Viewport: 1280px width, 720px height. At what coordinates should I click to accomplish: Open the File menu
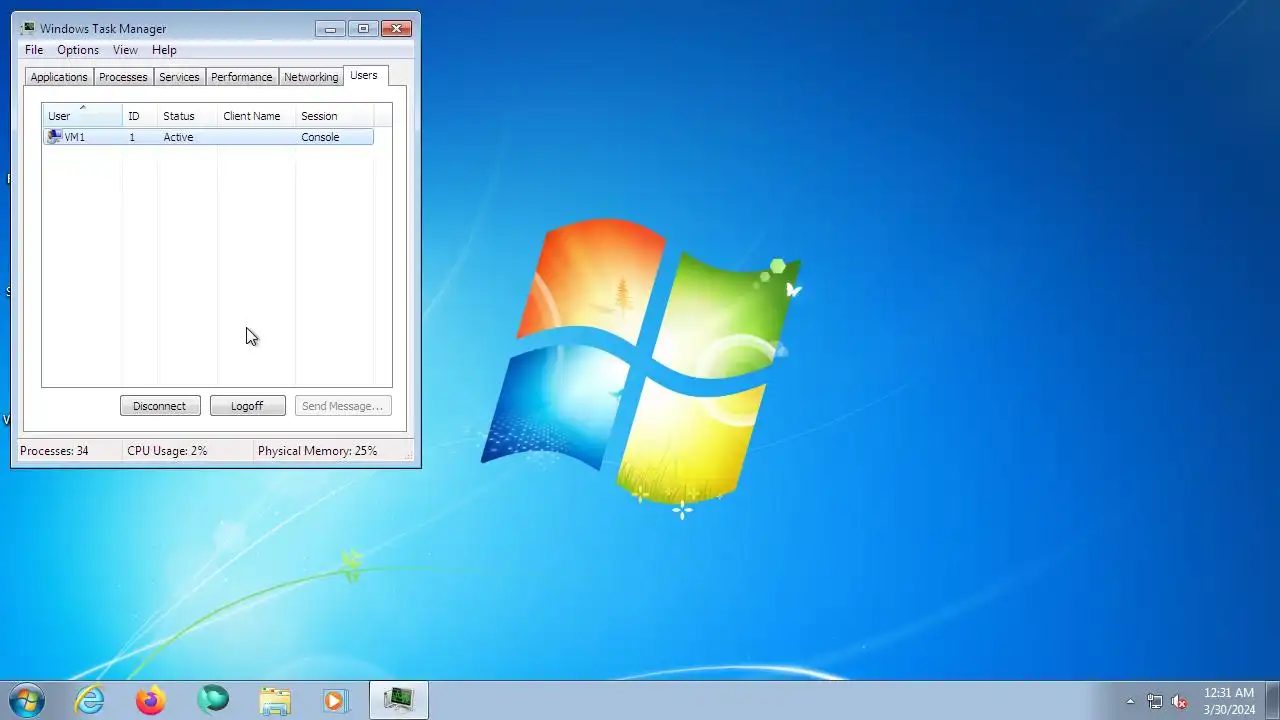(x=34, y=50)
